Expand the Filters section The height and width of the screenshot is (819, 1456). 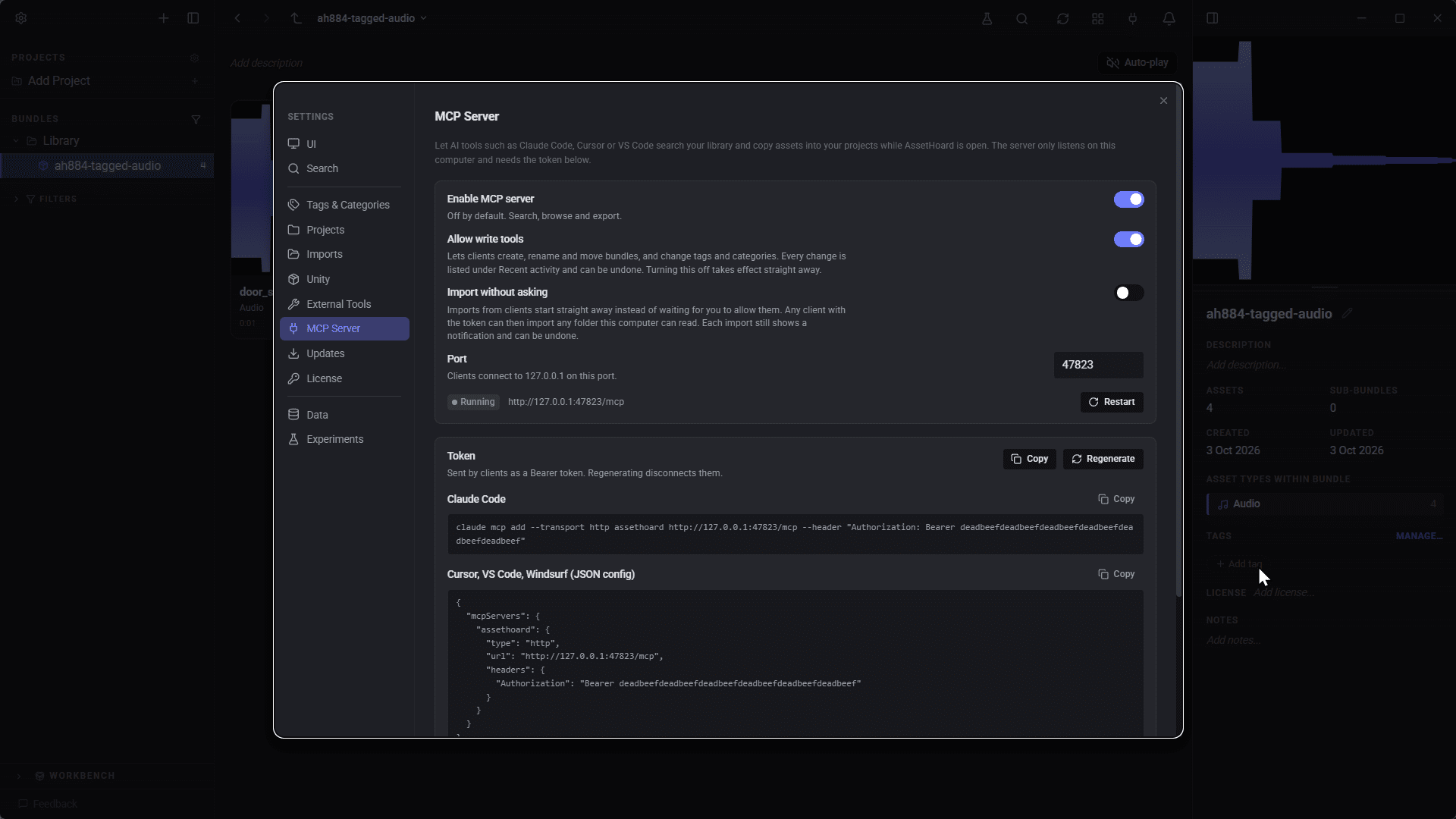(x=16, y=199)
